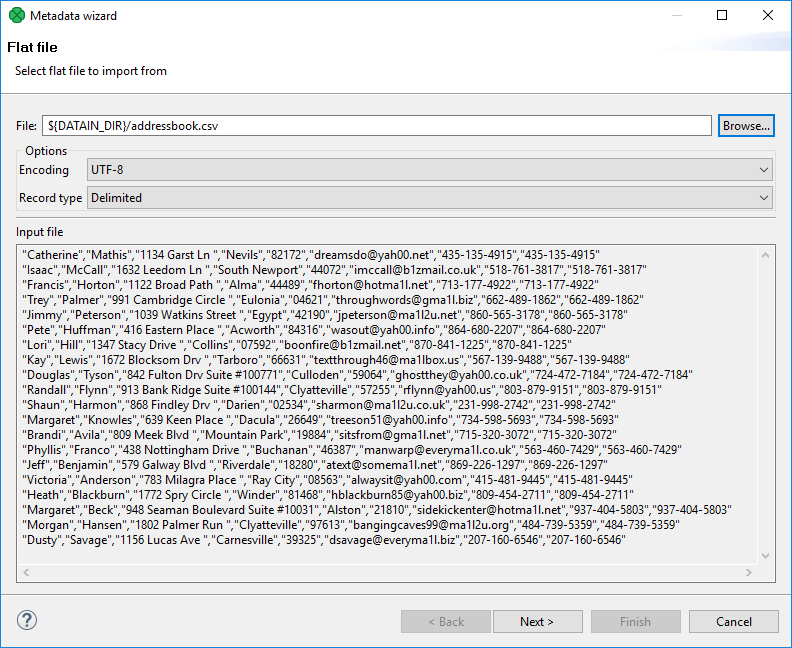
Task: Minimize the Metadata wizard window
Action: (x=675, y=15)
